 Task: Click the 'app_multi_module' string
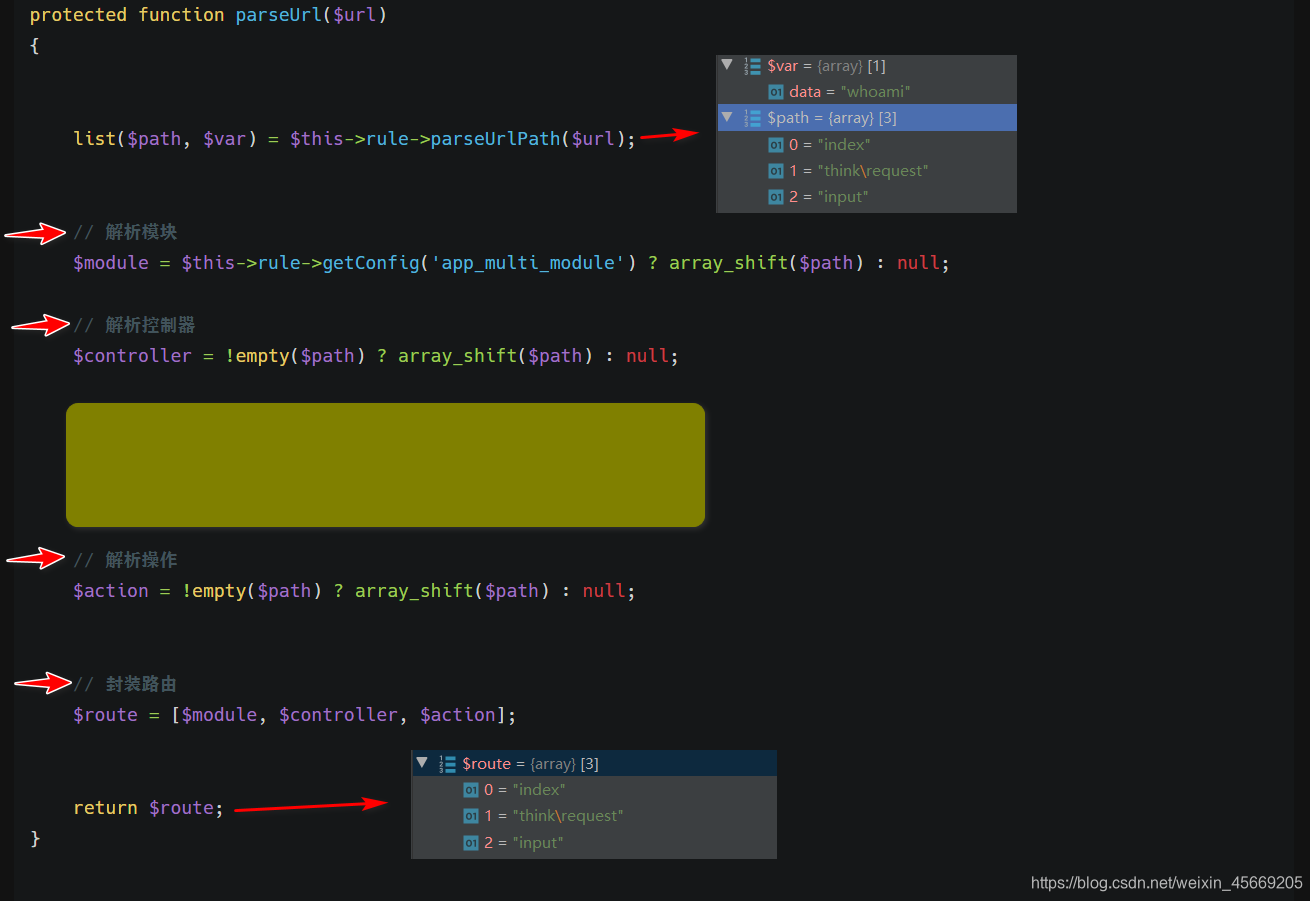click(x=529, y=263)
